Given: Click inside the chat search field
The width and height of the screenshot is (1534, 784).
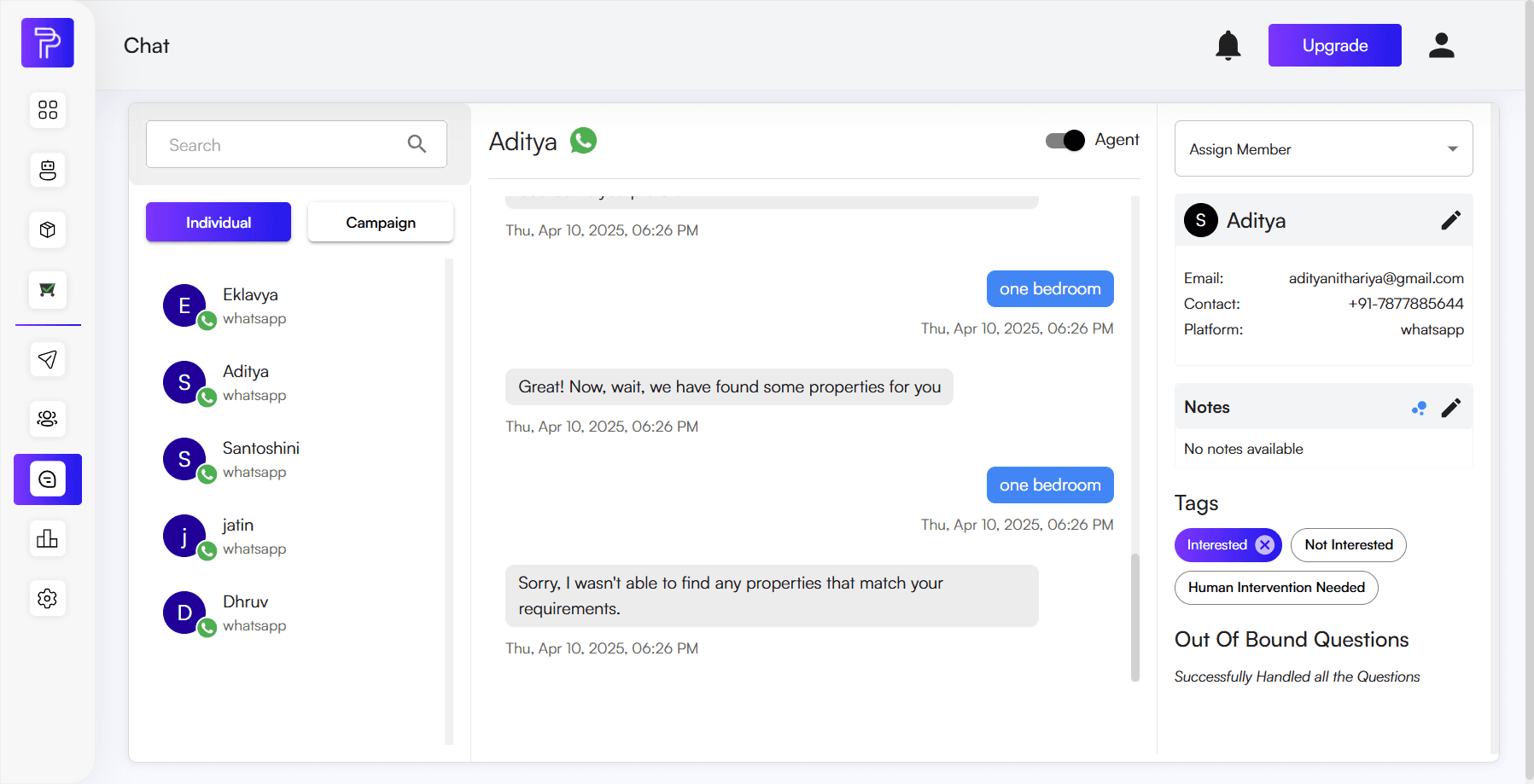Looking at the screenshot, I should coord(282,144).
